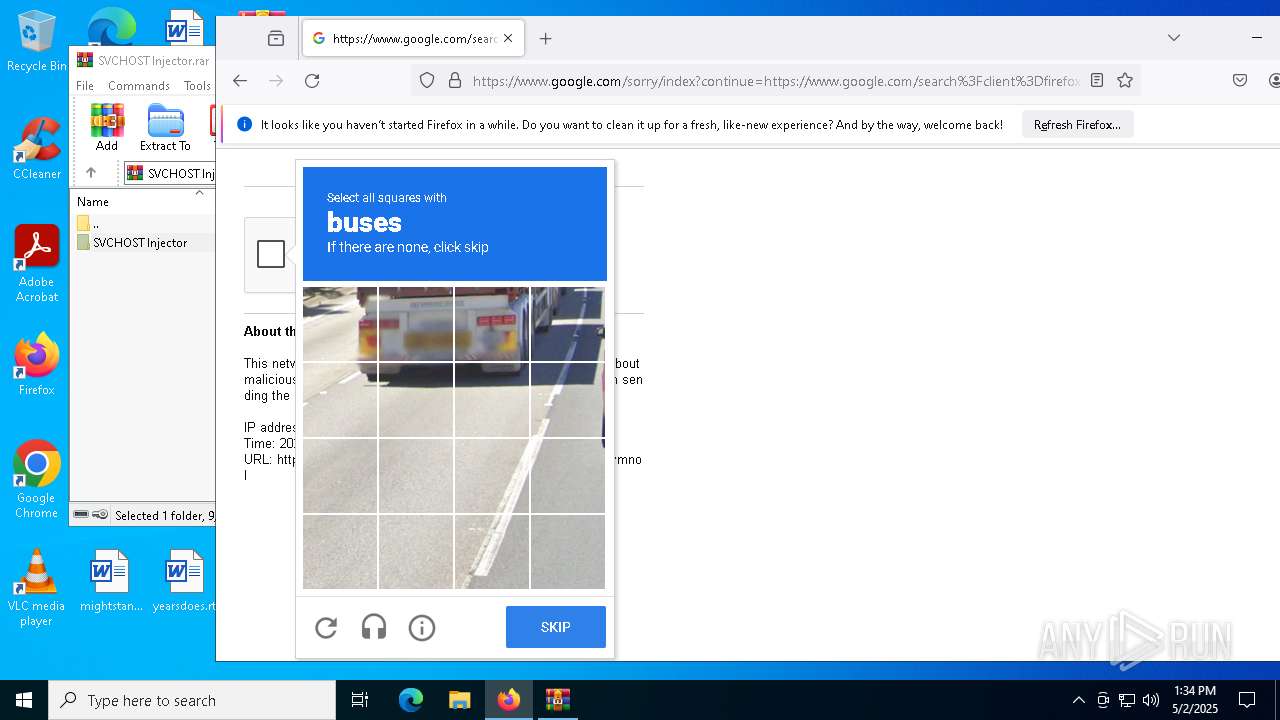Viewport: 1280px width, 720px height.
Task: Bookmark this page with star icon
Action: coord(1125,81)
